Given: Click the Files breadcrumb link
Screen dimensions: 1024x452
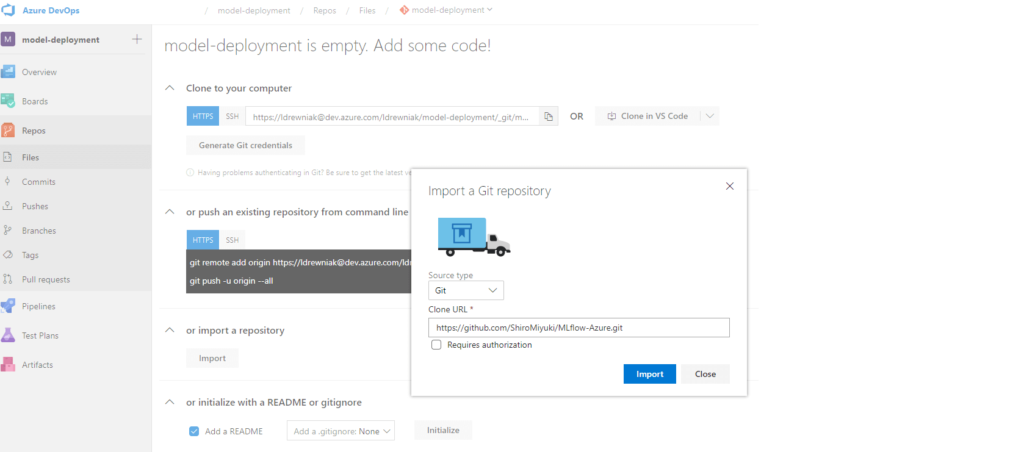Looking at the screenshot, I should coord(369,10).
